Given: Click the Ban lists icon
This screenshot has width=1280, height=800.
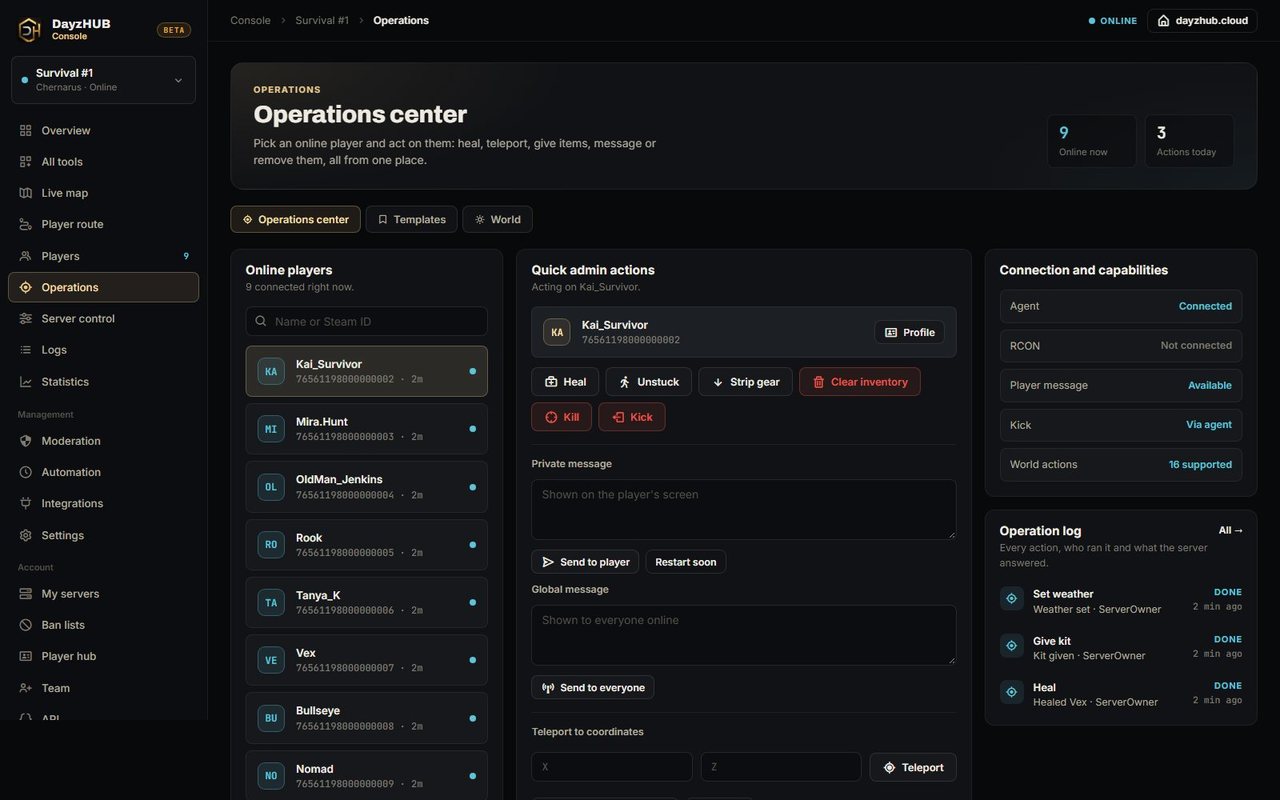Looking at the screenshot, I should (26, 625).
